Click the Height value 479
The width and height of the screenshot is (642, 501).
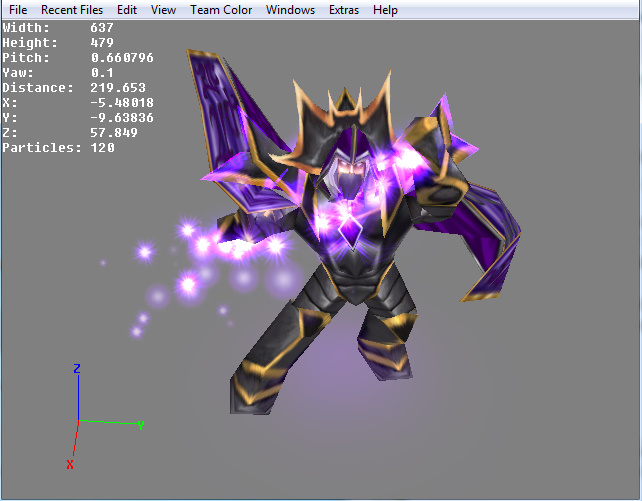[x=102, y=43]
